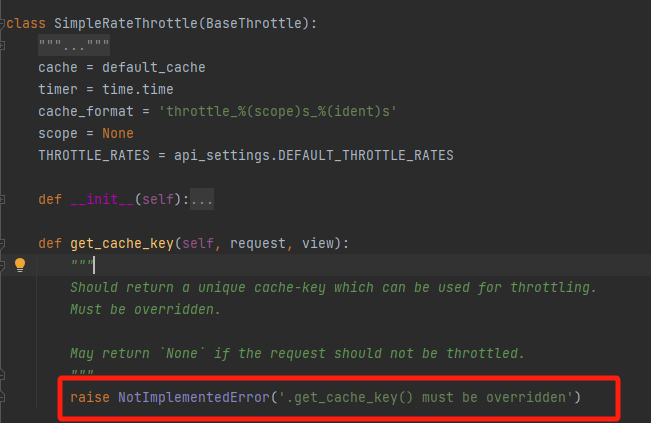
Task: Click the 'Must be overridden.' docstring line
Action: 145,309
